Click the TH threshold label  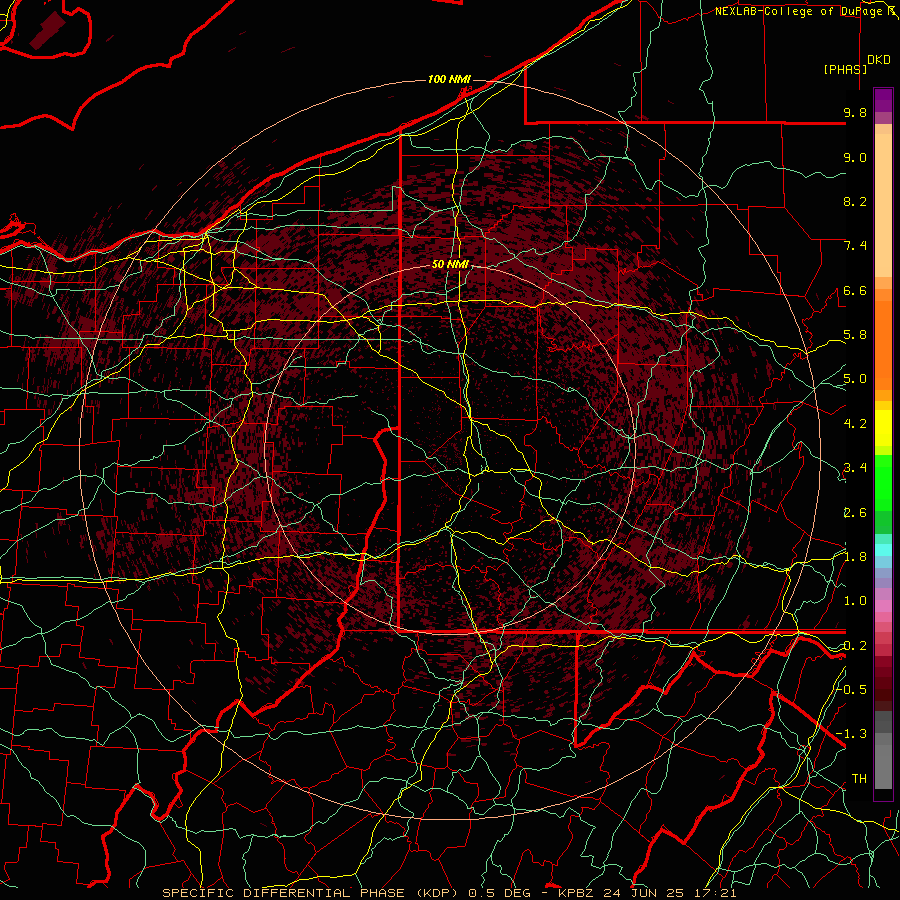(x=859, y=779)
